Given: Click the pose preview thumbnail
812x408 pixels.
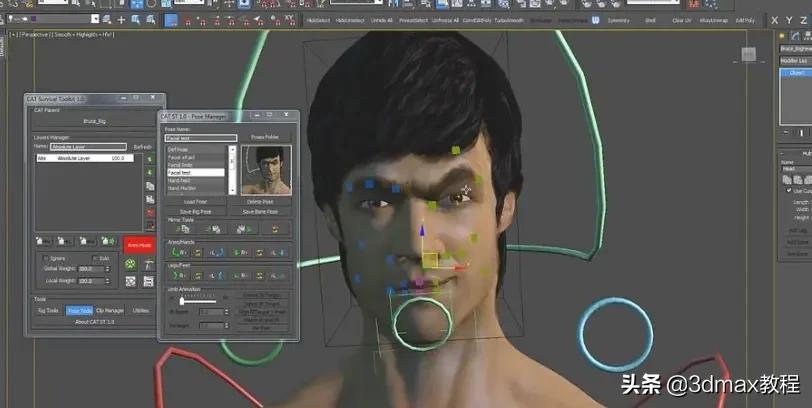Looking at the screenshot, I should pos(266,170).
